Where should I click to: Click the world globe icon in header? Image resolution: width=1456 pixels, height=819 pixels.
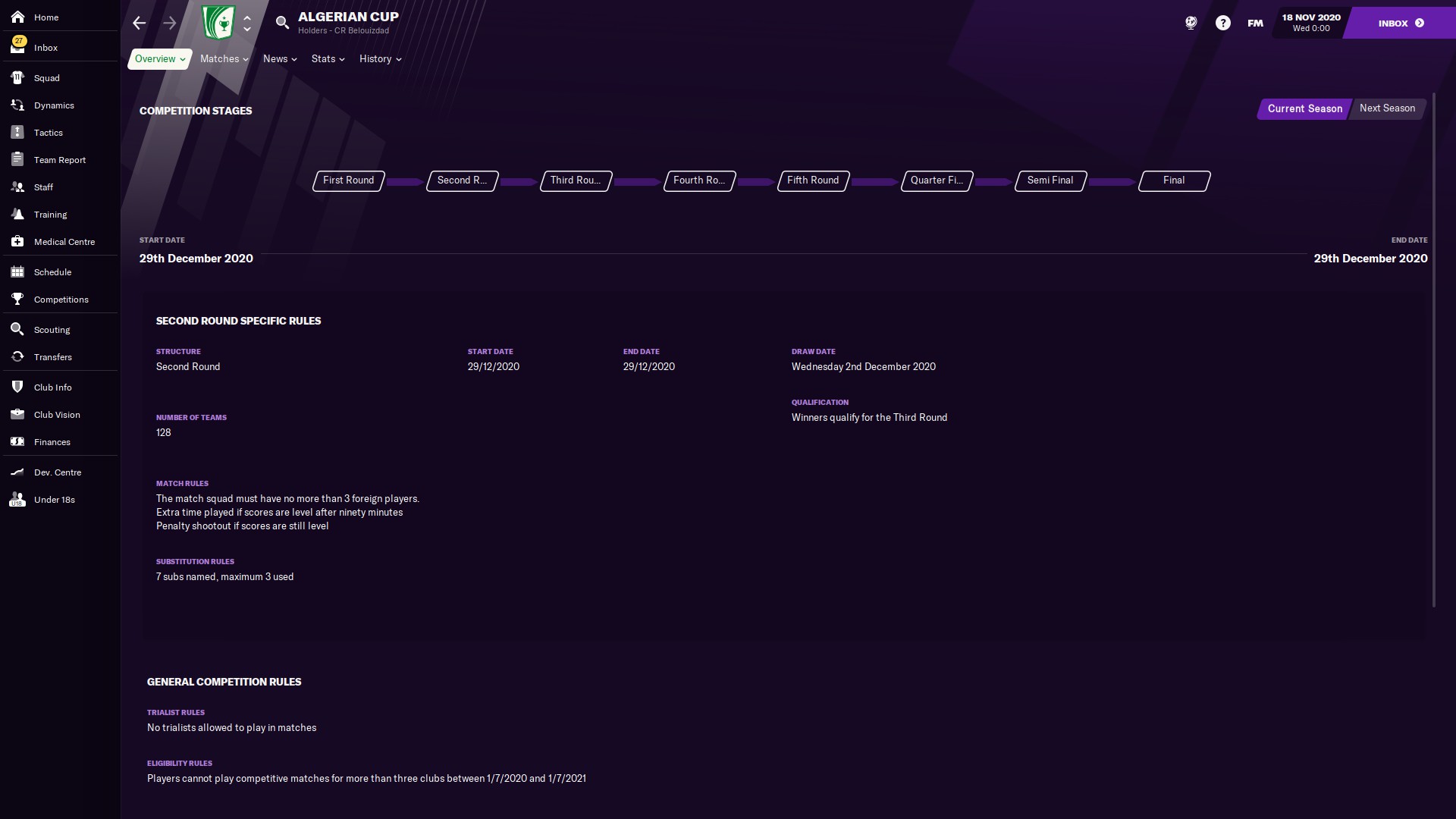pyautogui.click(x=1191, y=23)
